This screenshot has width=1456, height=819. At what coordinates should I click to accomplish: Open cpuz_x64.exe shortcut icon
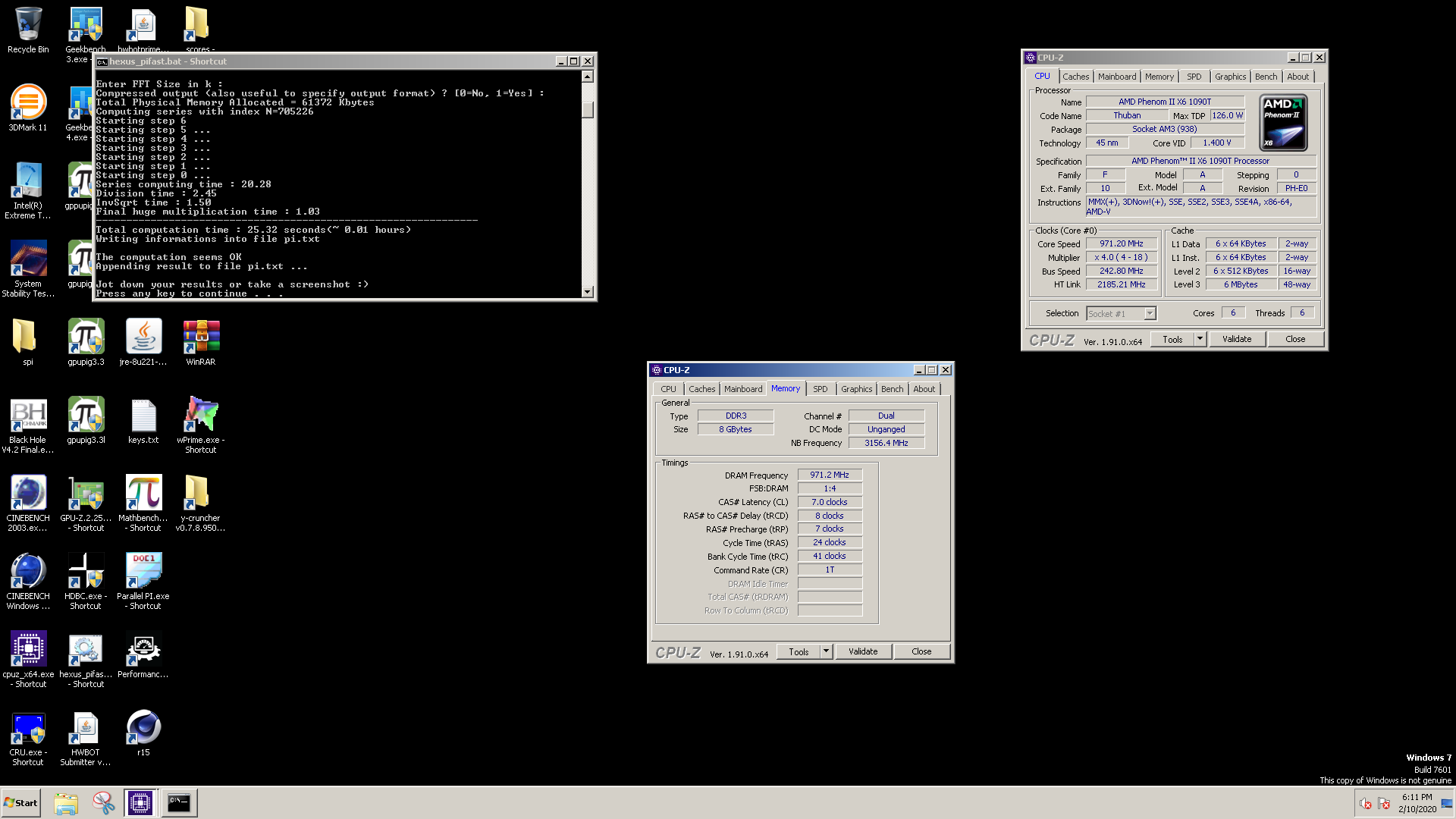click(x=28, y=660)
